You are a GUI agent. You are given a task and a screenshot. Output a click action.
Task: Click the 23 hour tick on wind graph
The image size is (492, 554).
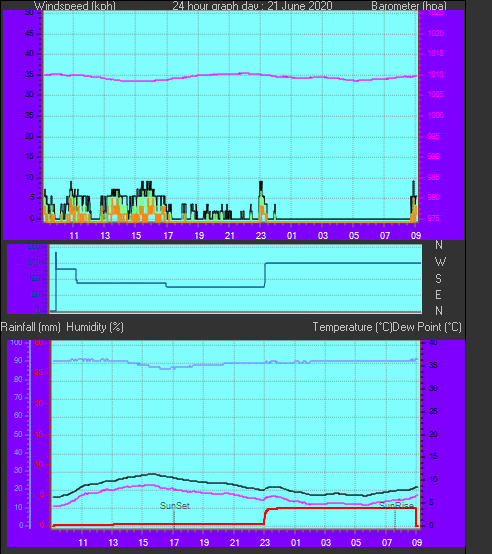pos(261,236)
